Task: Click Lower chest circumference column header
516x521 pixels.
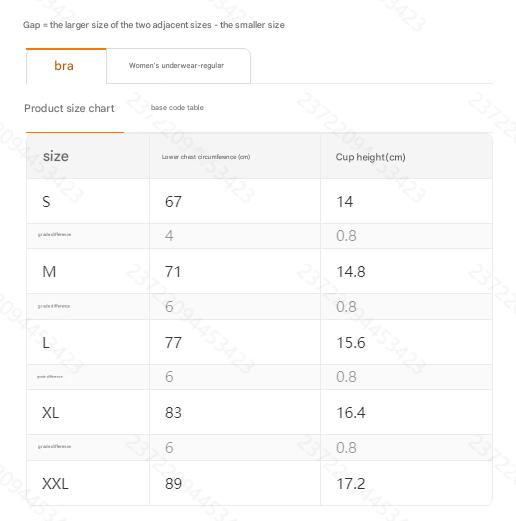Action: coord(206,157)
